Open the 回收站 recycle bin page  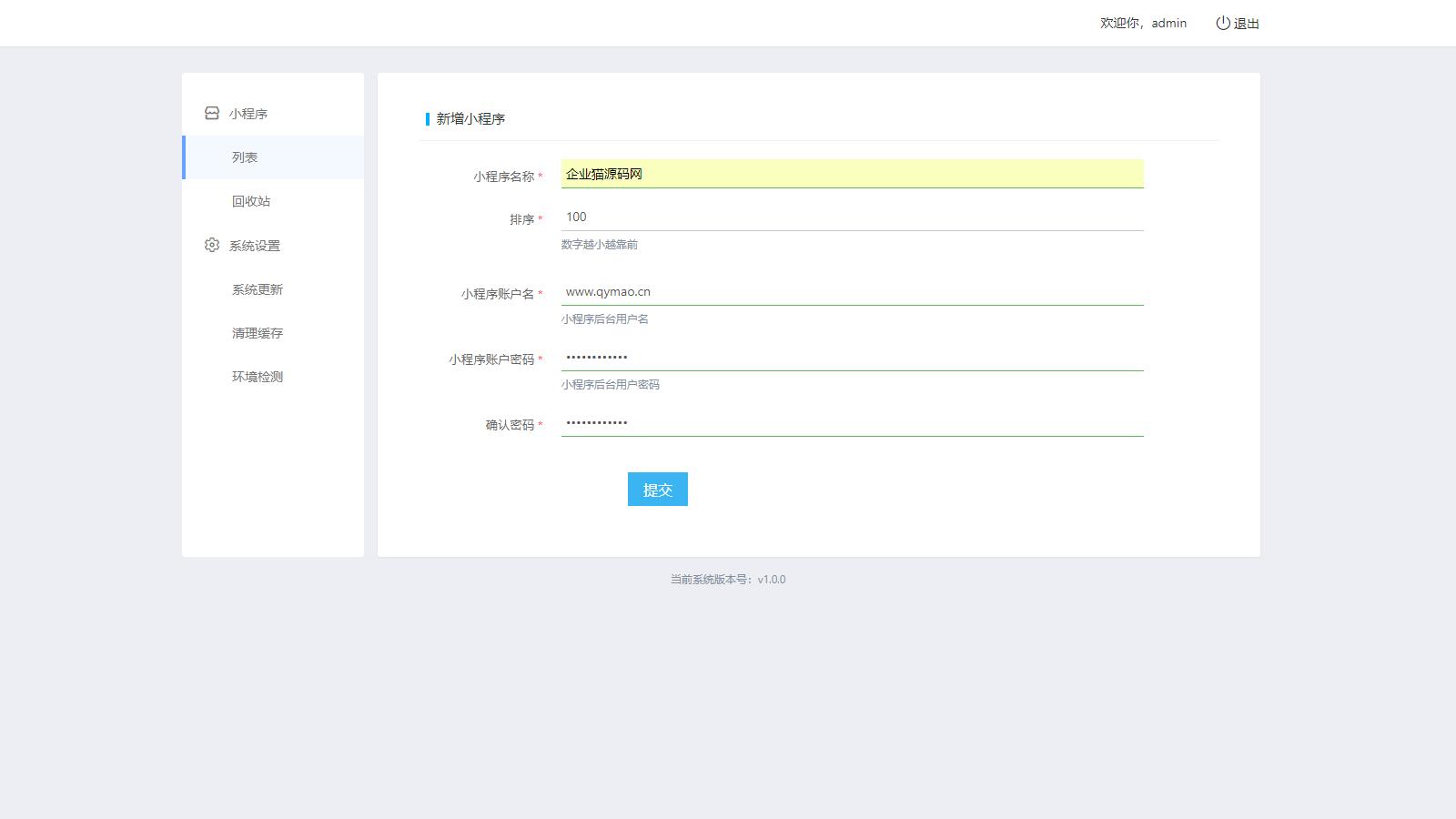coord(251,201)
